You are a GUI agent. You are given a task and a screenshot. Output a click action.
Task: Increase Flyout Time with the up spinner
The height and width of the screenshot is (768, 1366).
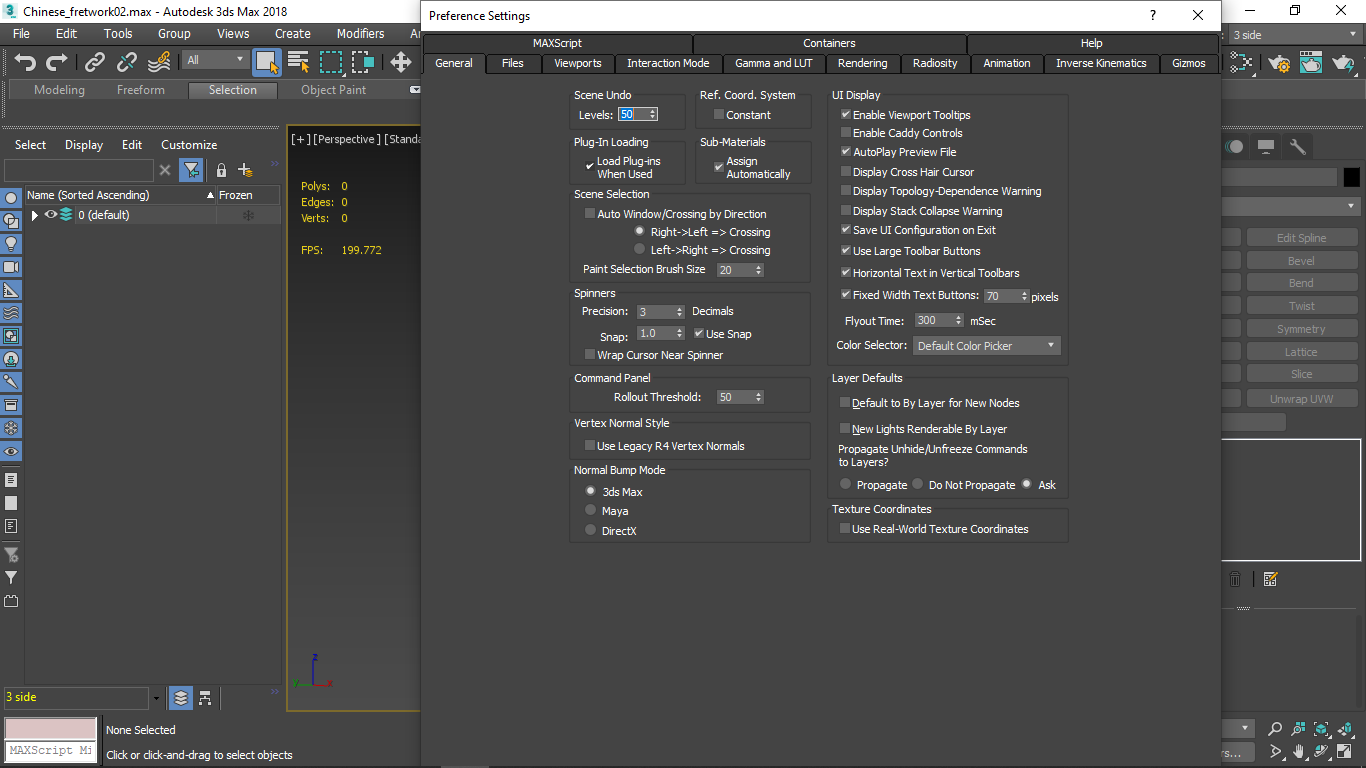(x=958, y=316)
